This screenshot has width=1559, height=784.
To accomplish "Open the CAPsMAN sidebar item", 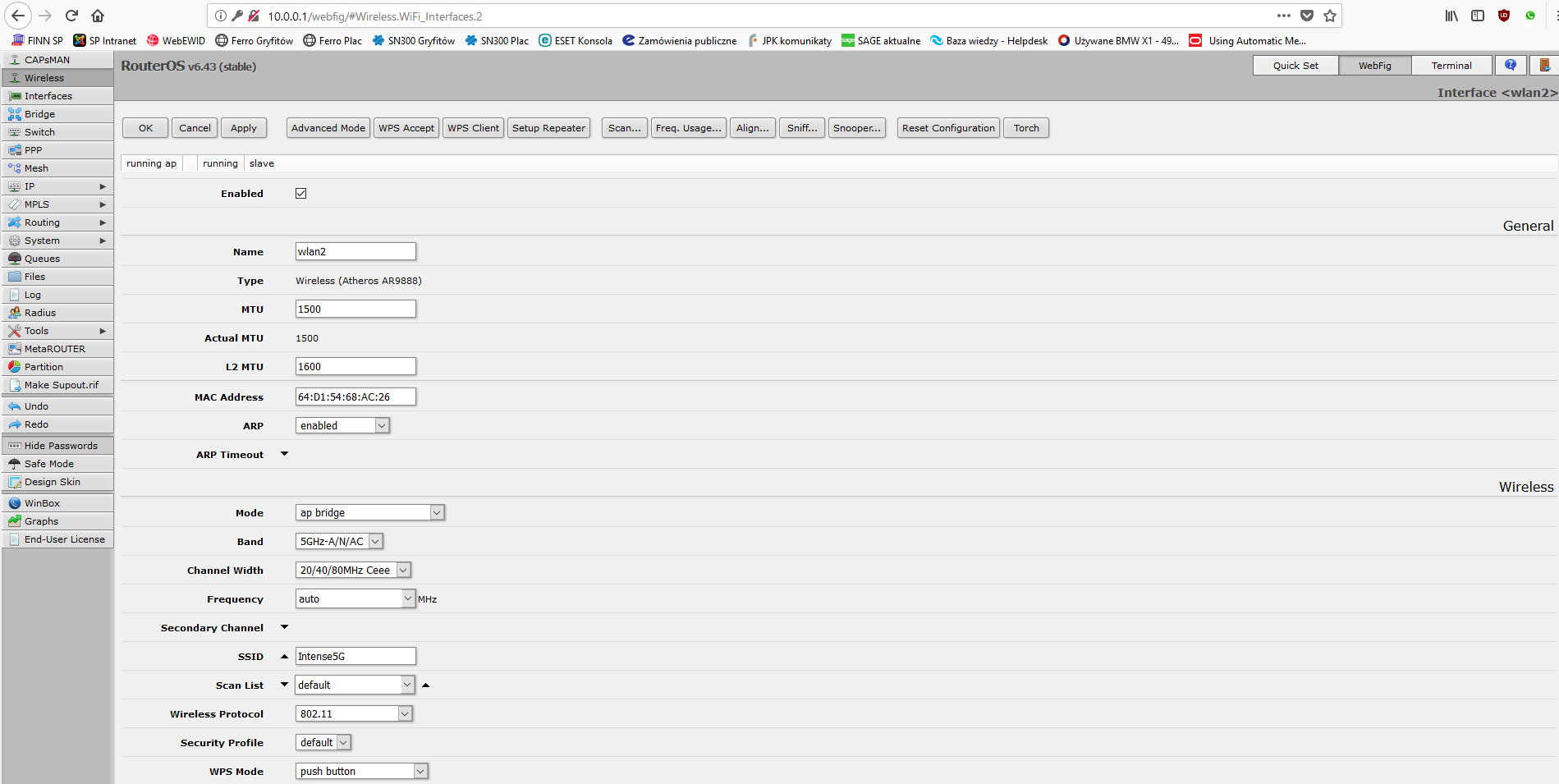I will pyautogui.click(x=57, y=60).
